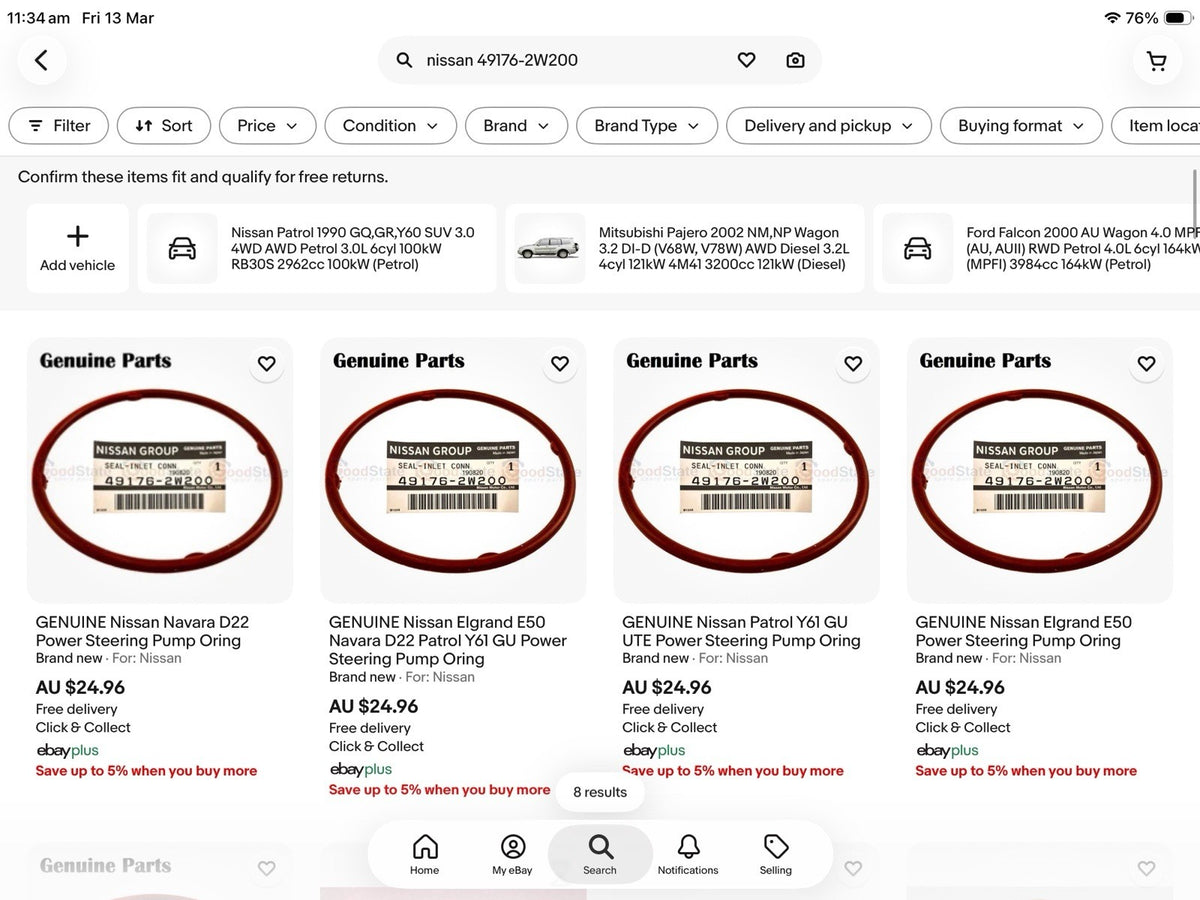Open Patrol Y61 GU UTE seal product image
1200x900 pixels.
click(x=747, y=470)
